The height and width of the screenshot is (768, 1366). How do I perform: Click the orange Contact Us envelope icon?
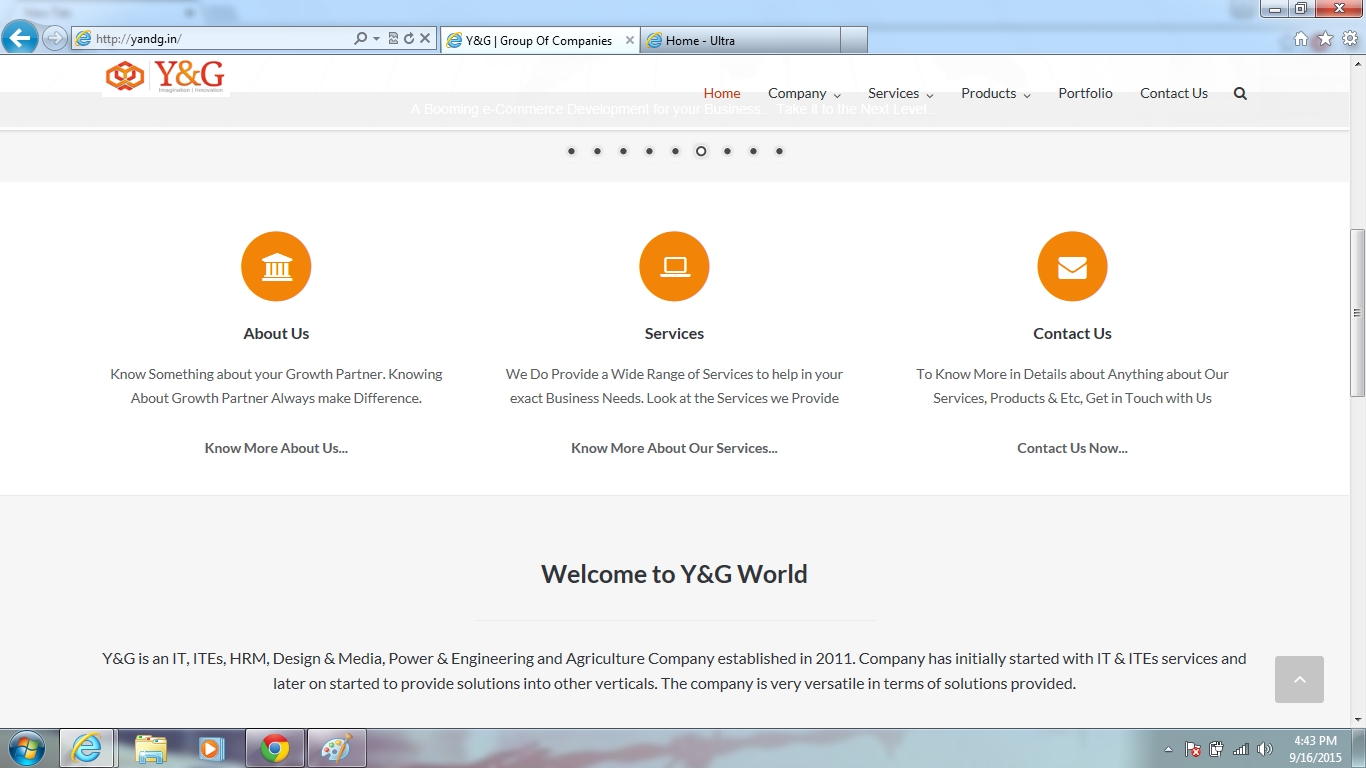(x=1072, y=267)
